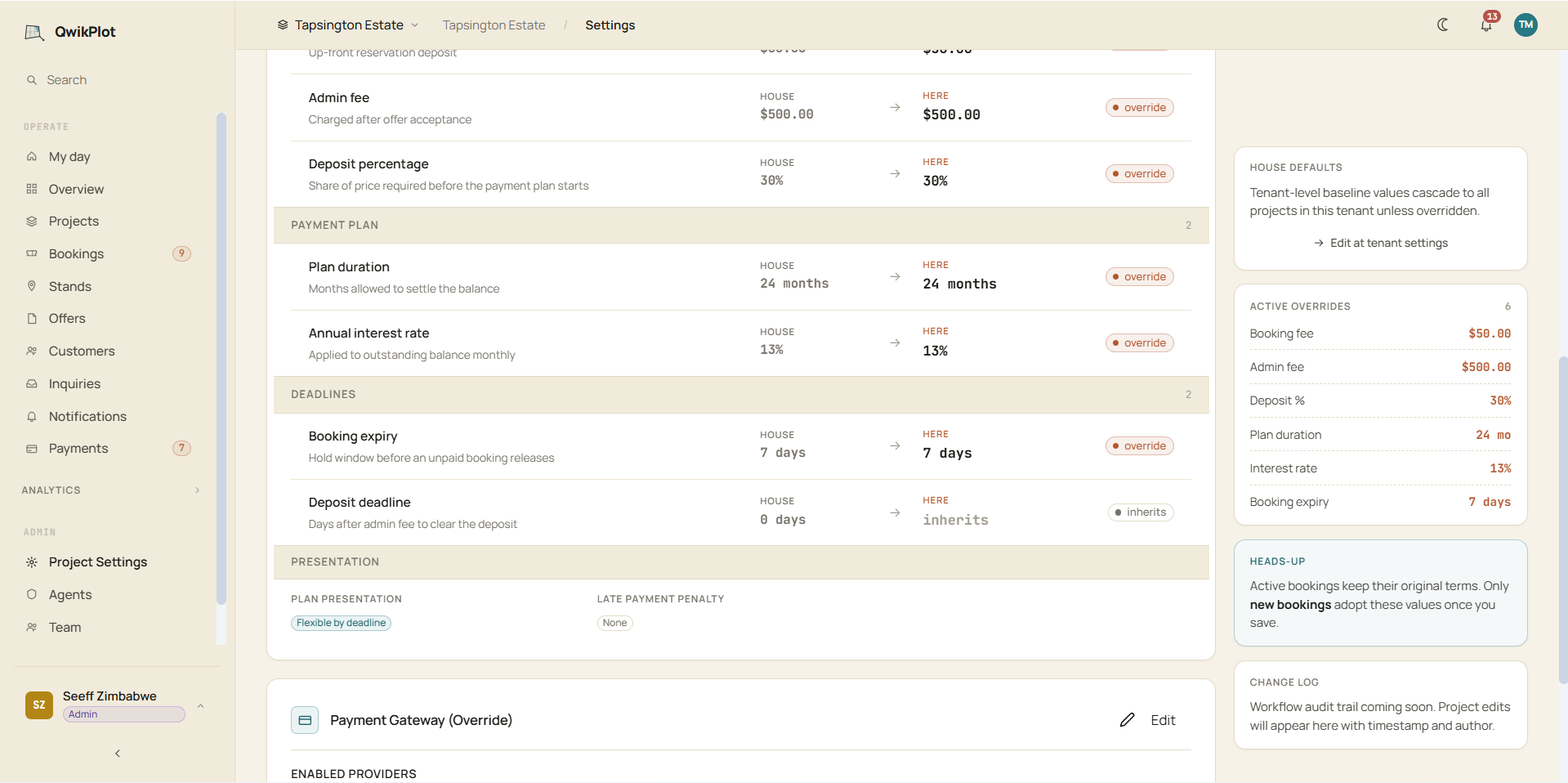This screenshot has height=783, width=1568.
Task: Click the My day home icon
Action: (32, 156)
